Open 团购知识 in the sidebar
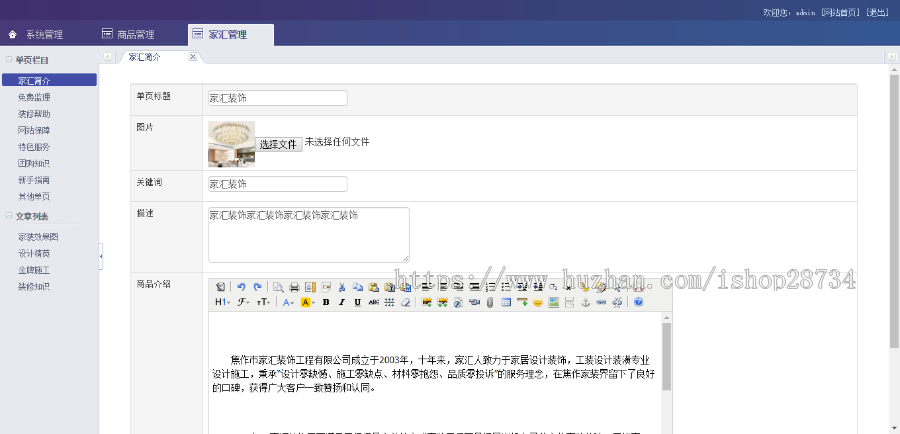 34,163
